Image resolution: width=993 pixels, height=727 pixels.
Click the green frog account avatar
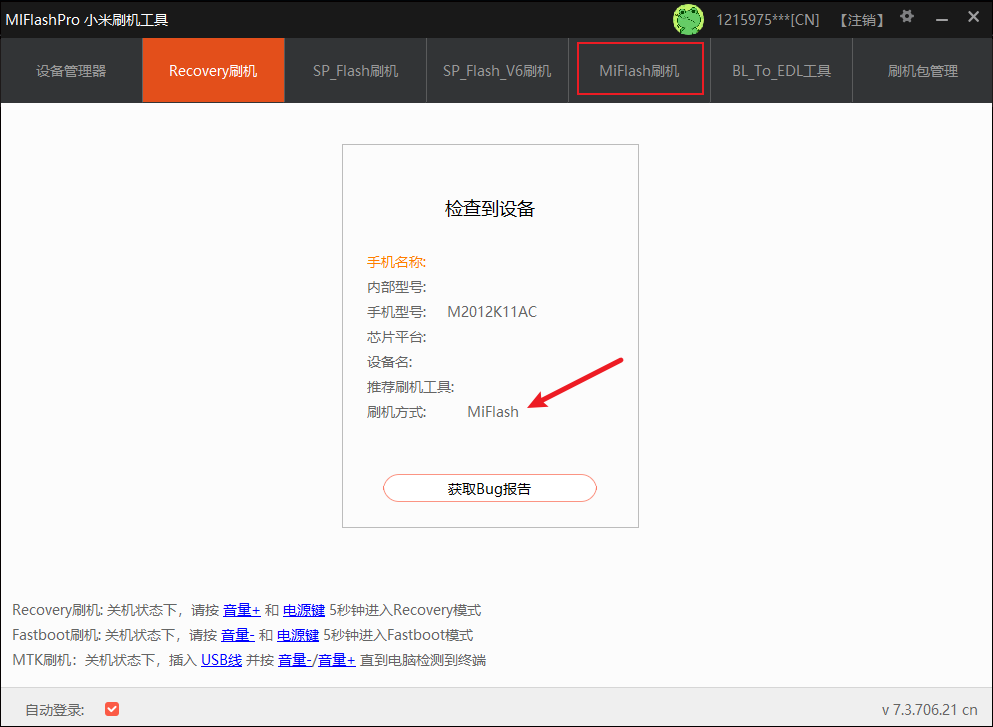(688, 20)
